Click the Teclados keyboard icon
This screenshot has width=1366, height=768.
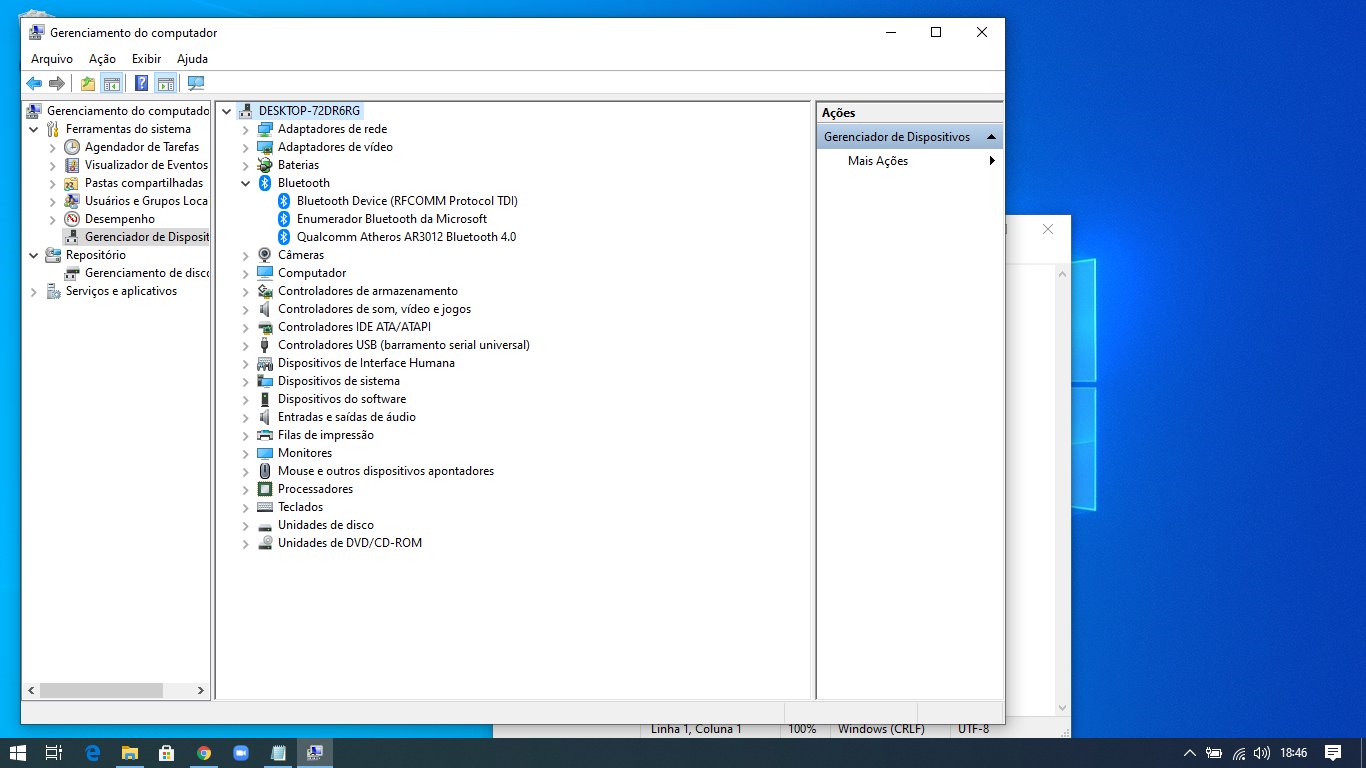pyautogui.click(x=265, y=507)
